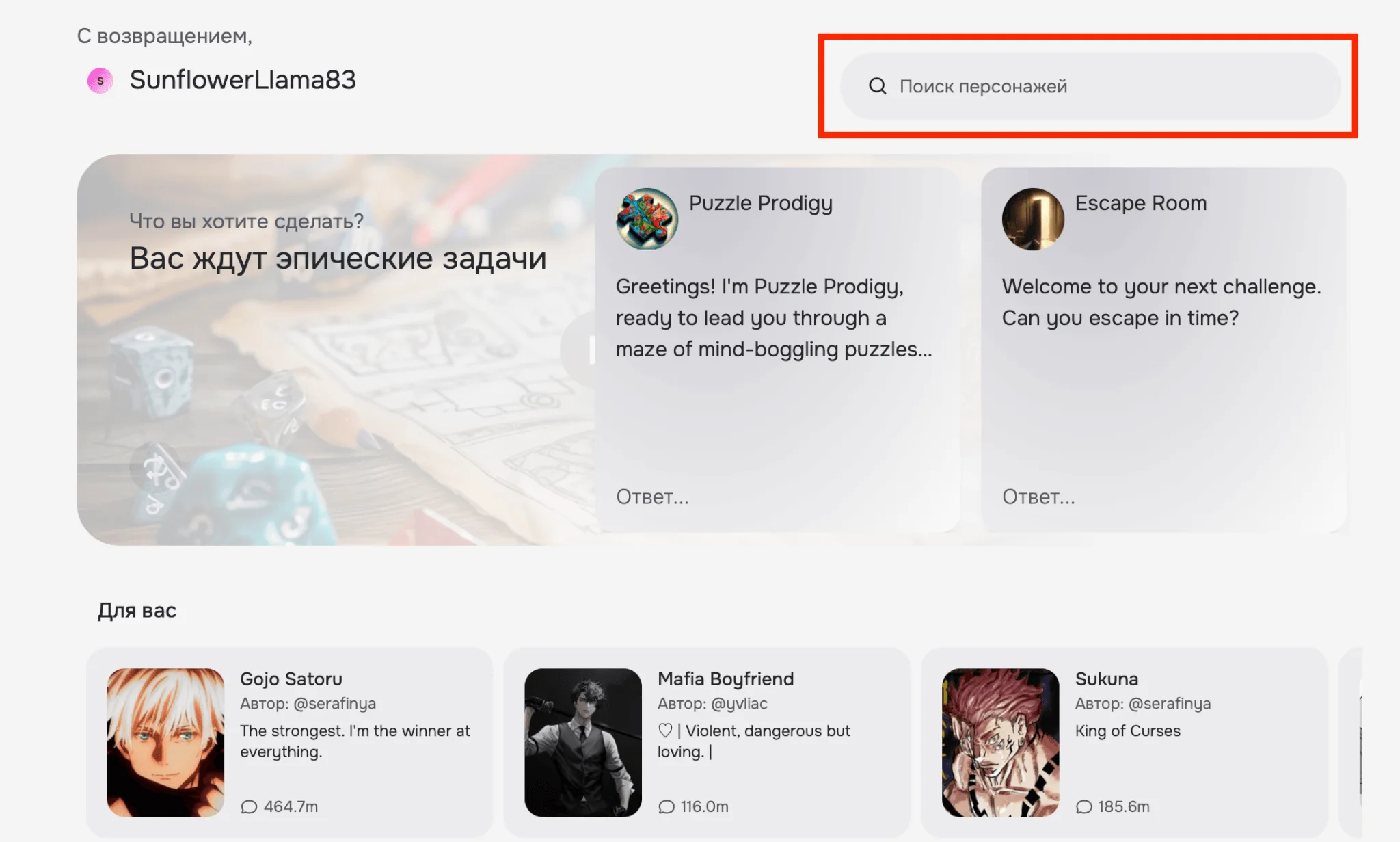1400x842 pixels.
Task: Open the Sukuna character thumbnail
Action: pyautogui.click(x=1000, y=742)
